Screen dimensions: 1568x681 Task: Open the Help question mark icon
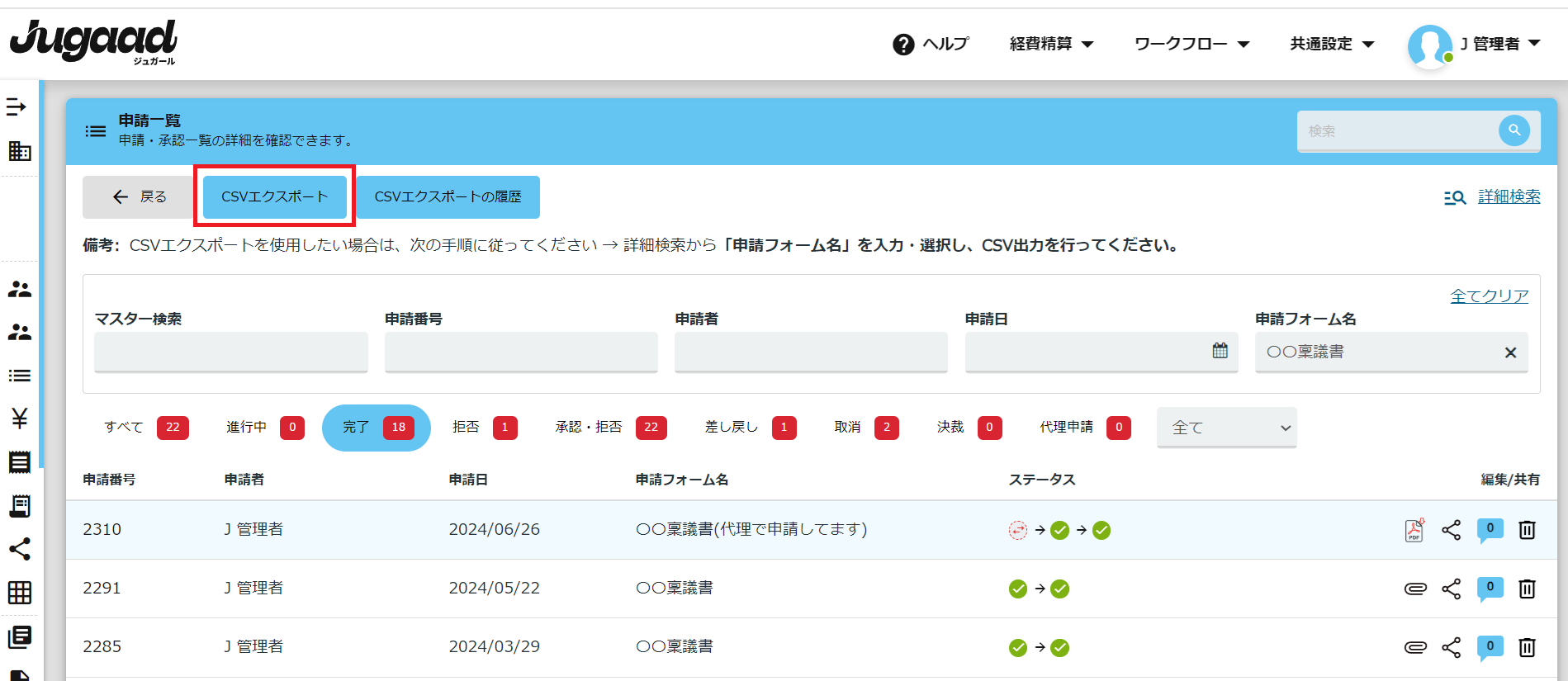click(x=903, y=45)
